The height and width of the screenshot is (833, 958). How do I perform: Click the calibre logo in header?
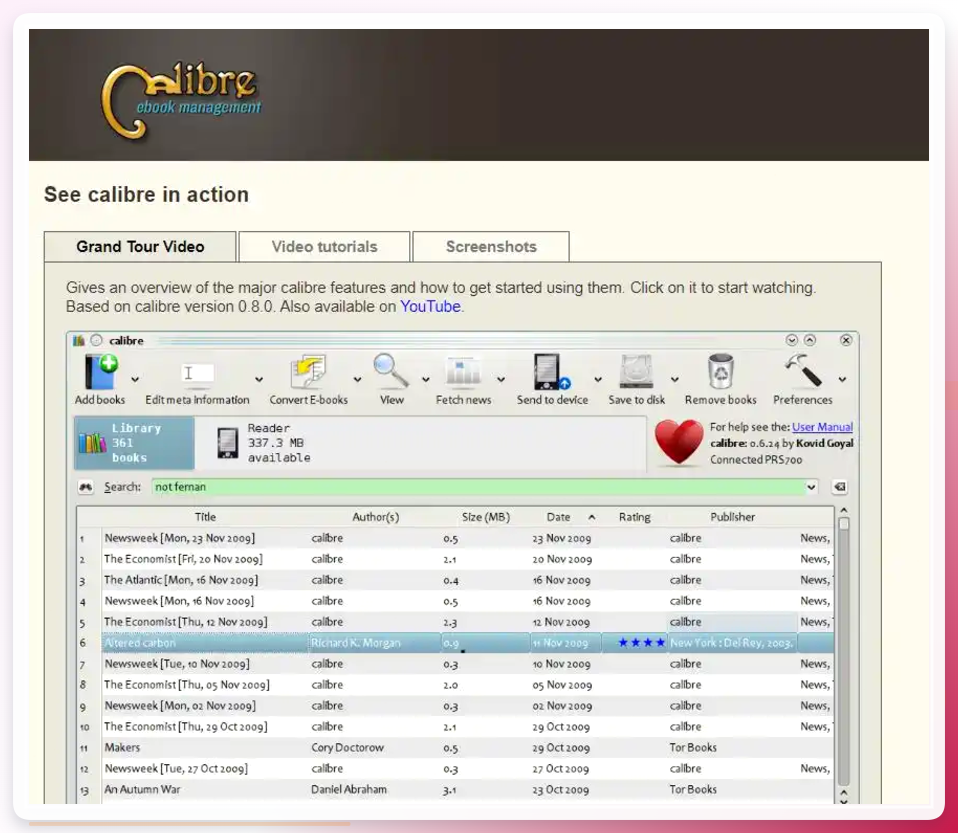coord(181,100)
